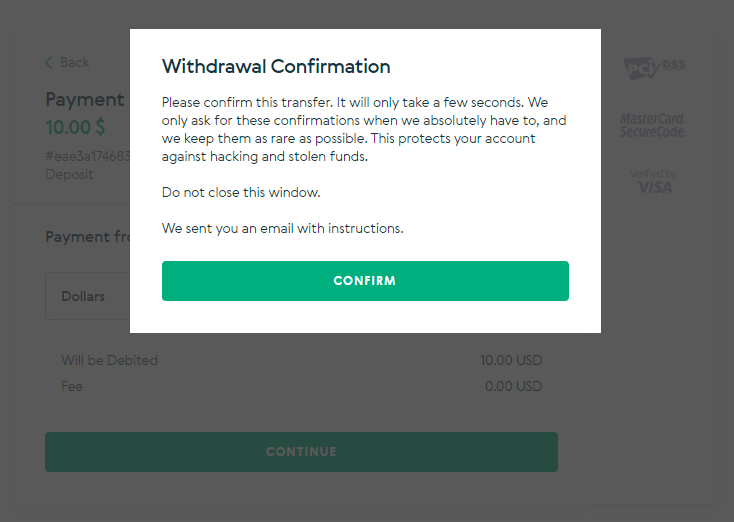Click the 'We sent you an email' message
734x522 pixels.
tap(282, 228)
